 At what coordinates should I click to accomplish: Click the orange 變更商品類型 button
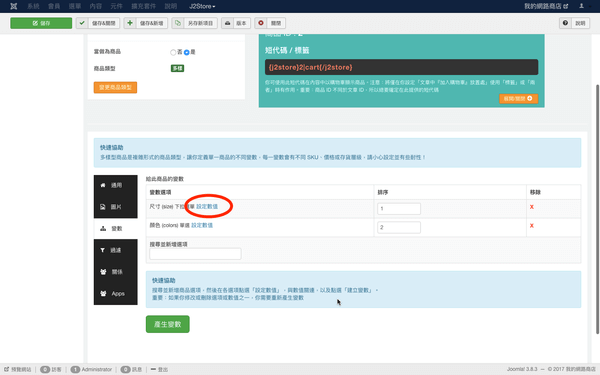pos(115,87)
